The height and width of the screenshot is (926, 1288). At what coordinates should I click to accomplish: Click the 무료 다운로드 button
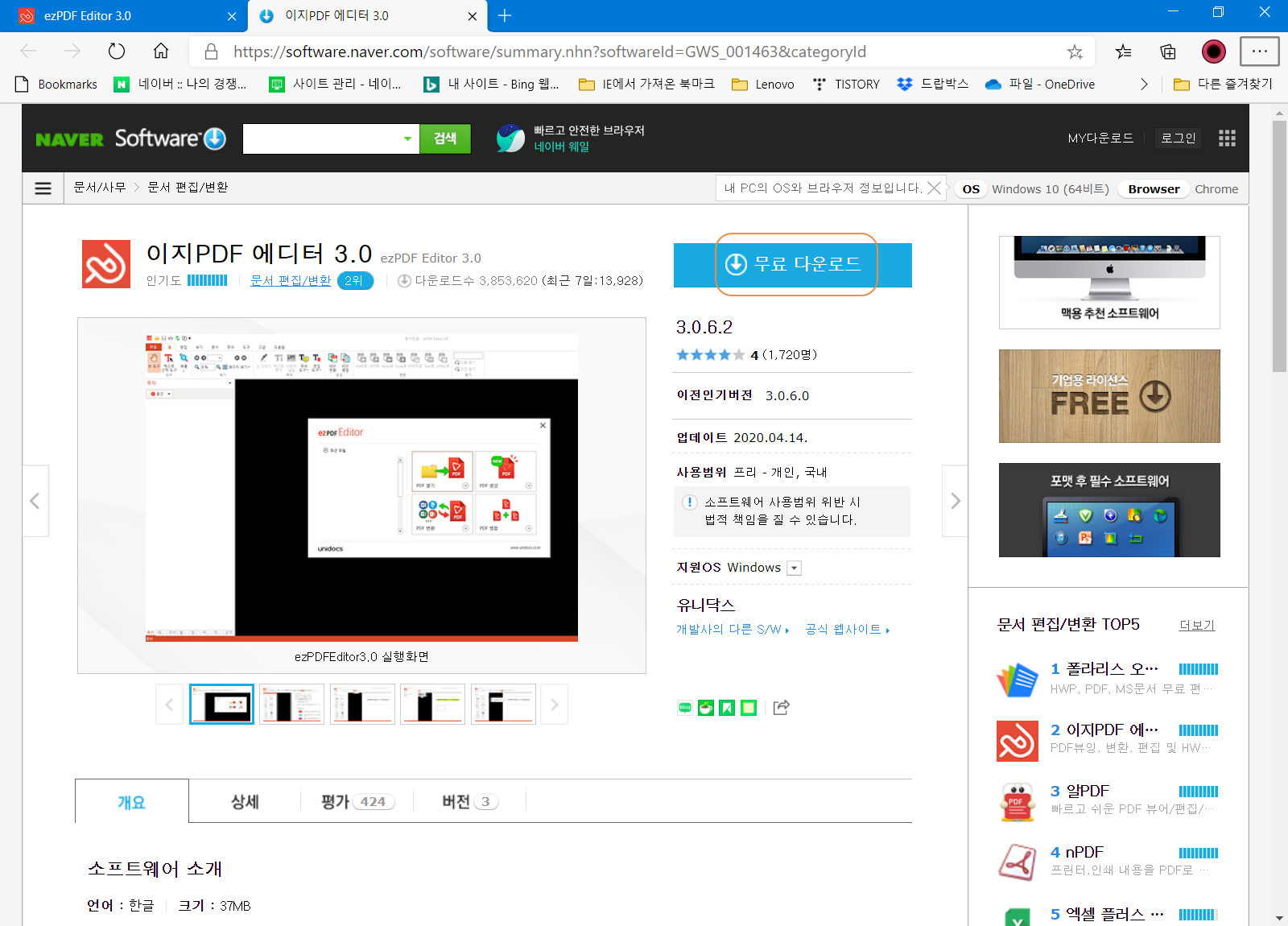793,265
